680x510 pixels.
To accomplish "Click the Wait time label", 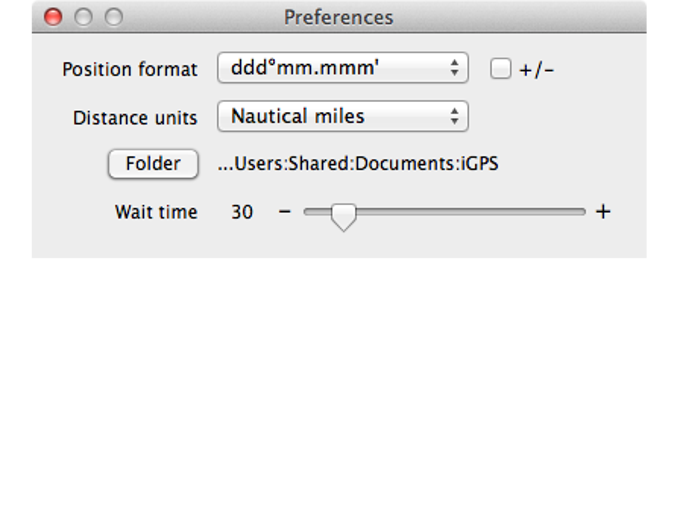I will [156, 212].
